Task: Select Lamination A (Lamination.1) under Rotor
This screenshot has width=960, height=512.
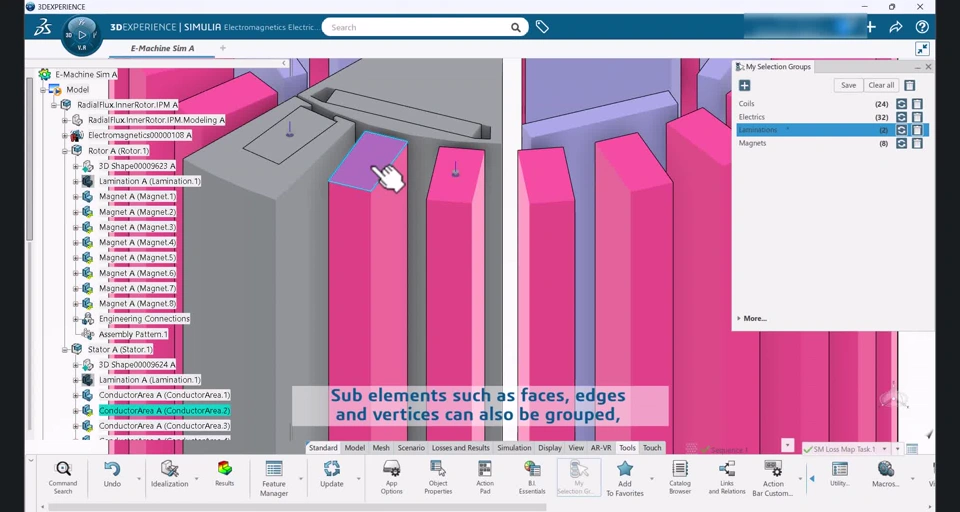Action: pyautogui.click(x=150, y=181)
